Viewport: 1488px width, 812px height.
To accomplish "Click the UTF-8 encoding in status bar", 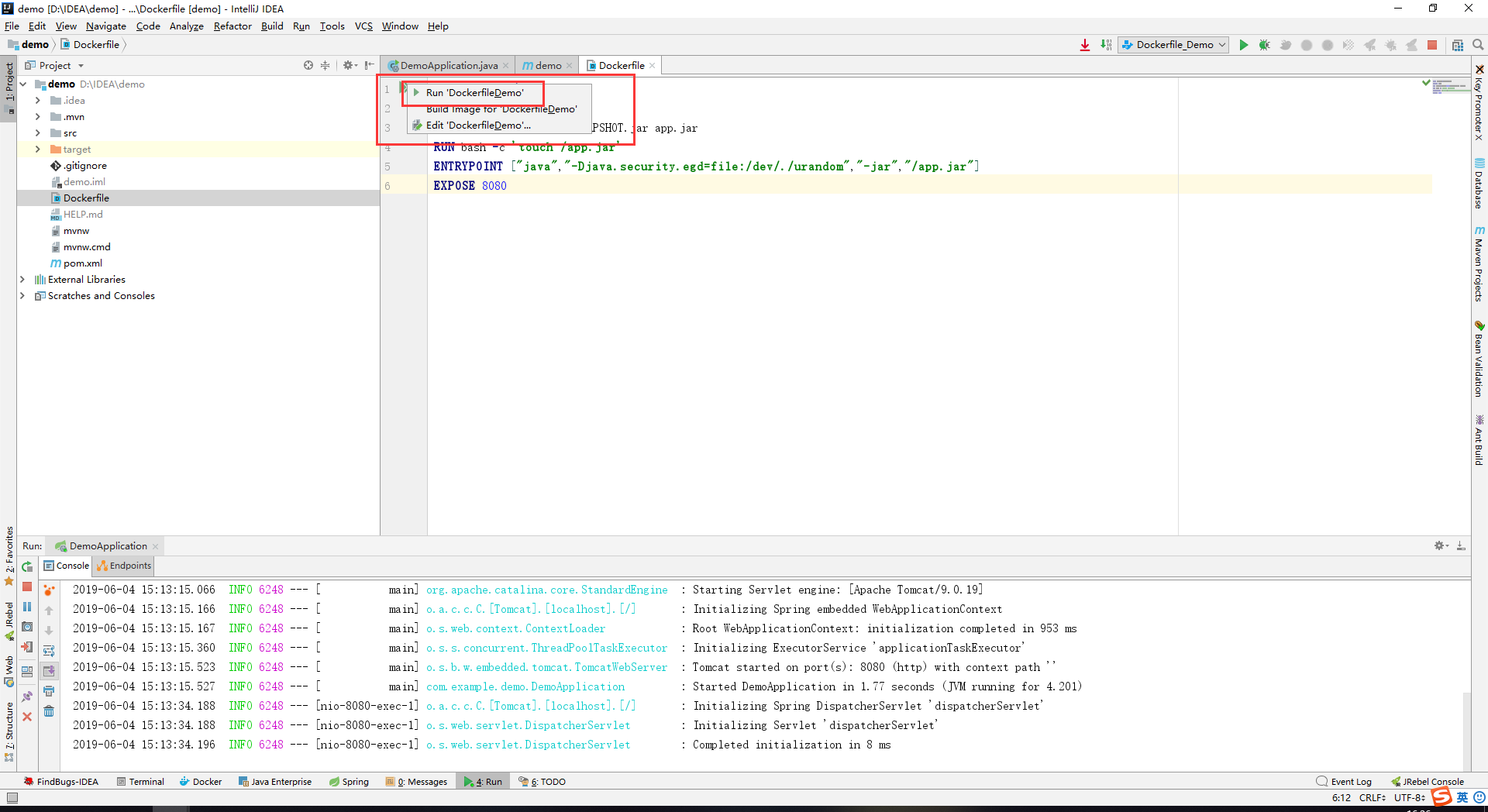I will tap(1410, 797).
